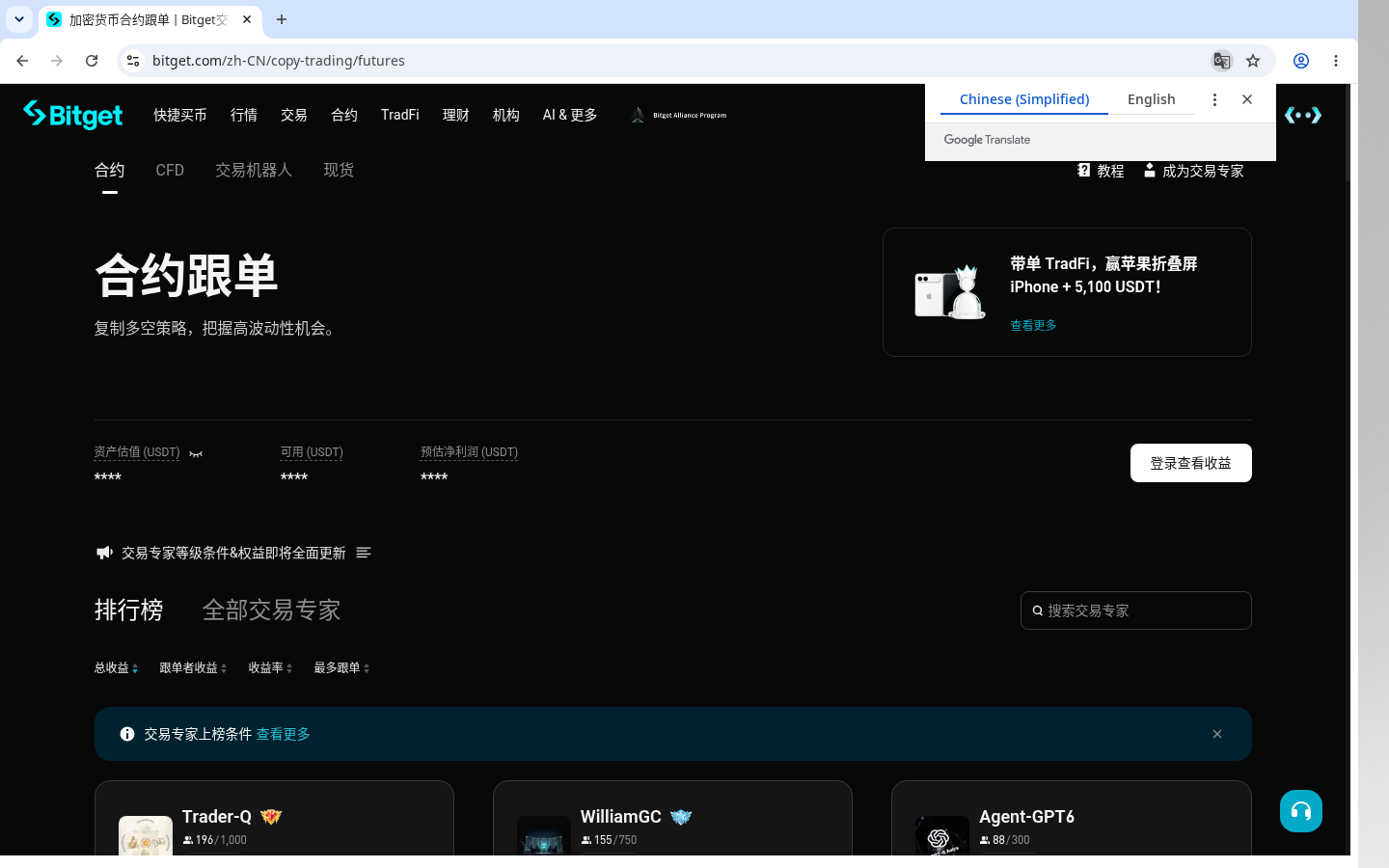Click the forward navigation arrow
The height and width of the screenshot is (868, 1389).
click(57, 61)
